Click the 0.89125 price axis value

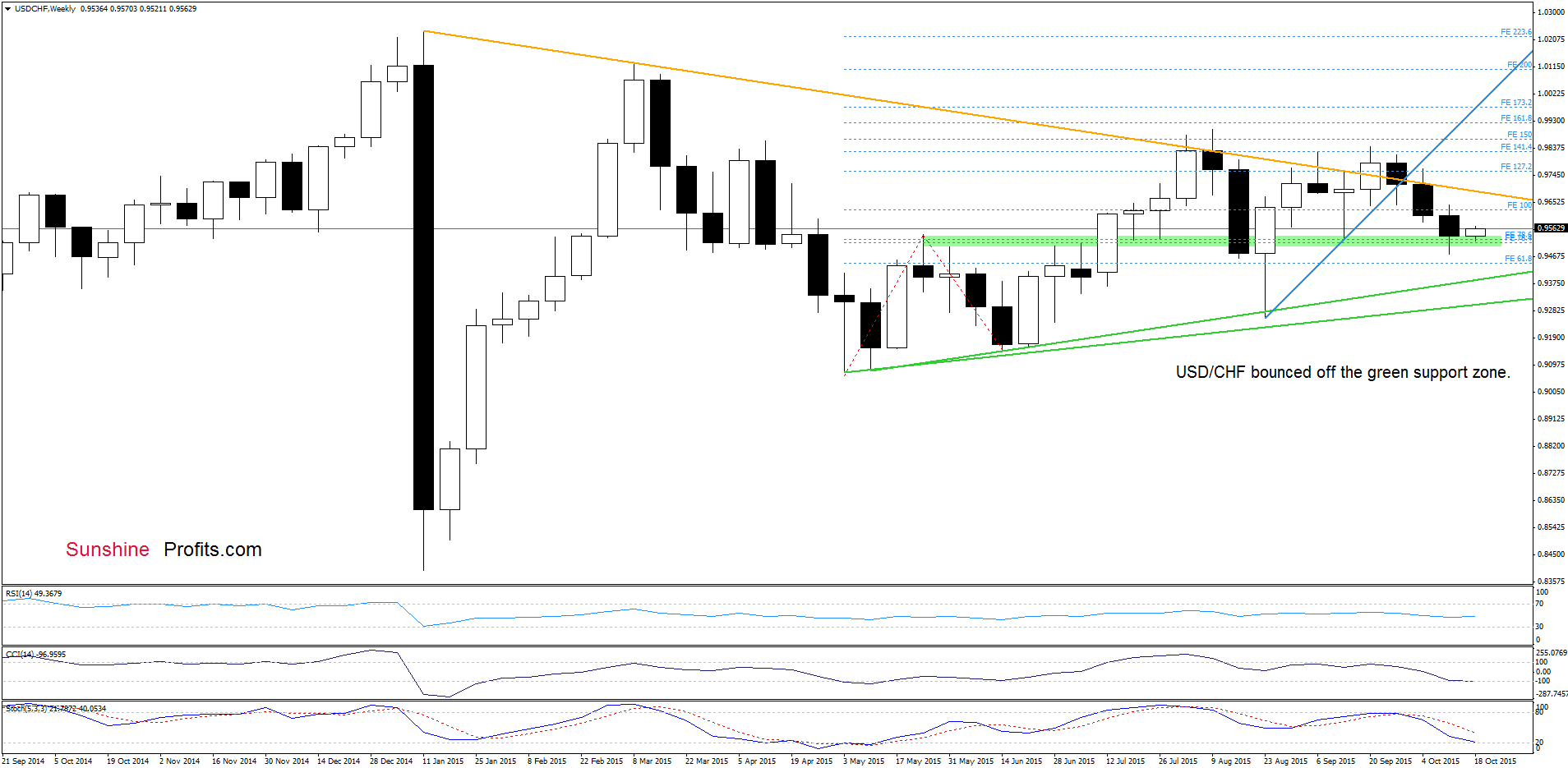point(1551,419)
